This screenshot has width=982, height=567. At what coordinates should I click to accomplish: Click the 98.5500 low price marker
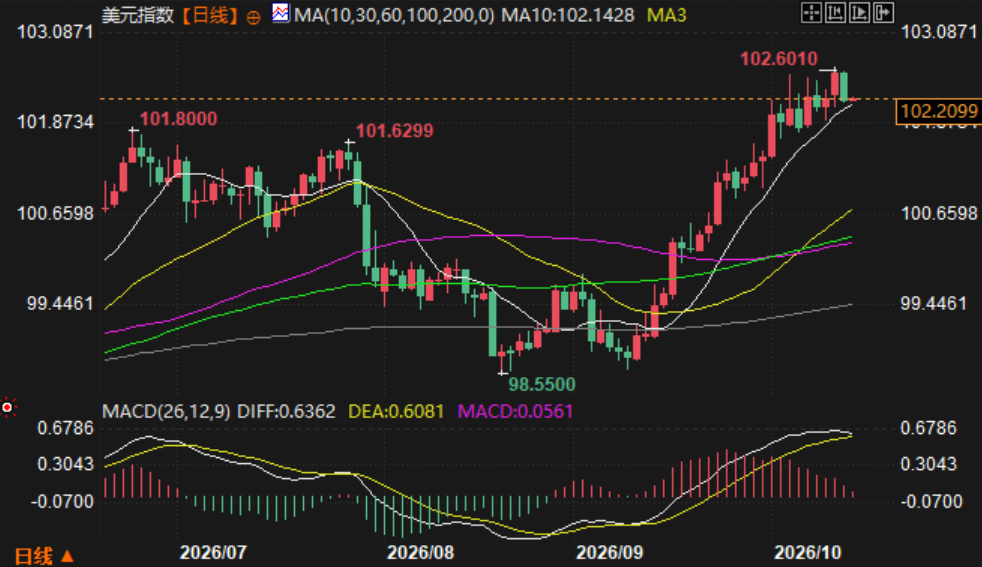click(542, 384)
